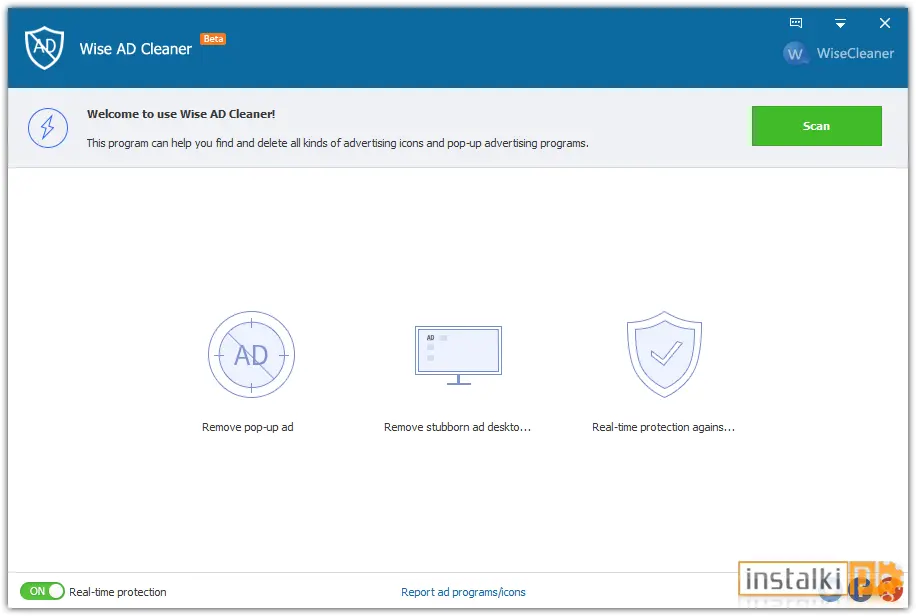Click the round W WiseCleaner avatar icon
The height and width of the screenshot is (616, 916).
[794, 54]
